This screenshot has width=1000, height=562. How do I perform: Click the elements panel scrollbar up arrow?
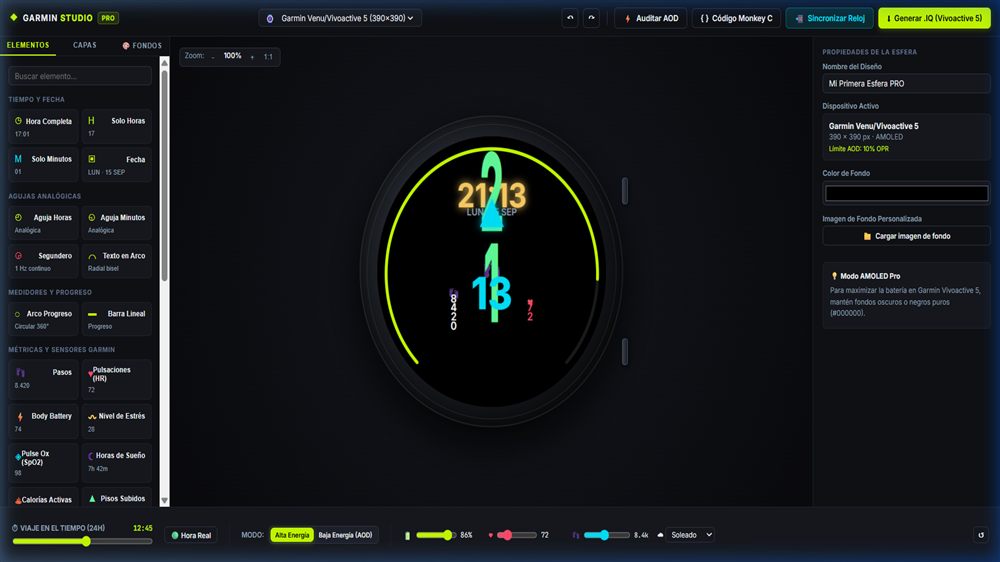[165, 63]
